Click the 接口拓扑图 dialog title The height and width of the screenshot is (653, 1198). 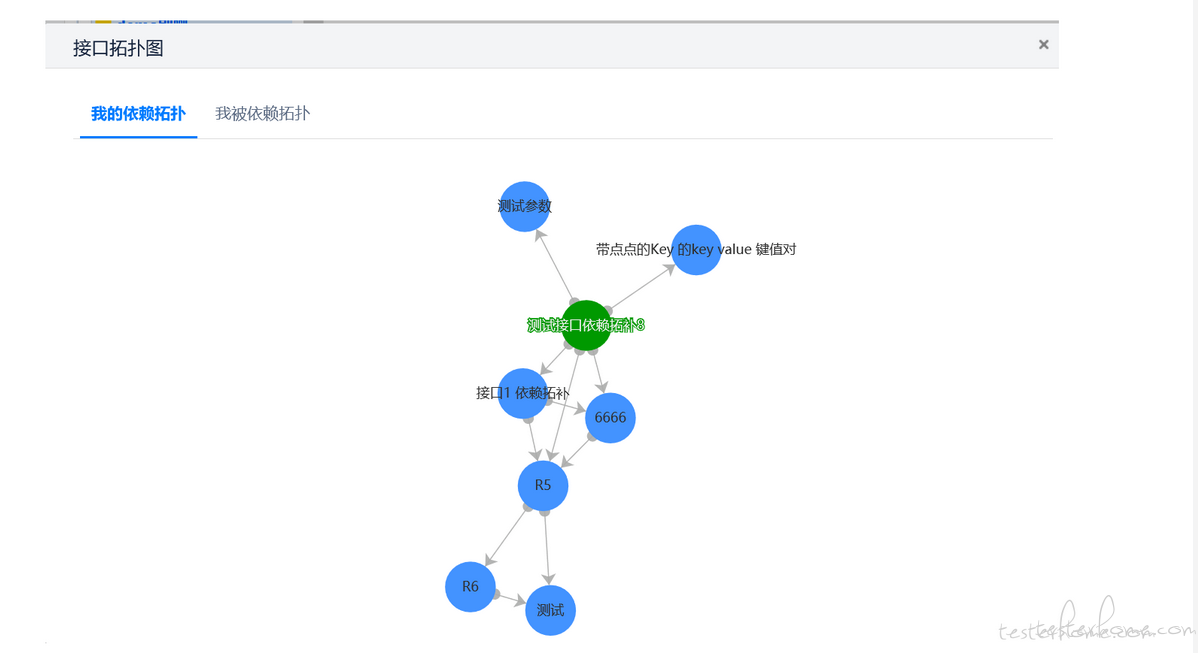[x=118, y=48]
